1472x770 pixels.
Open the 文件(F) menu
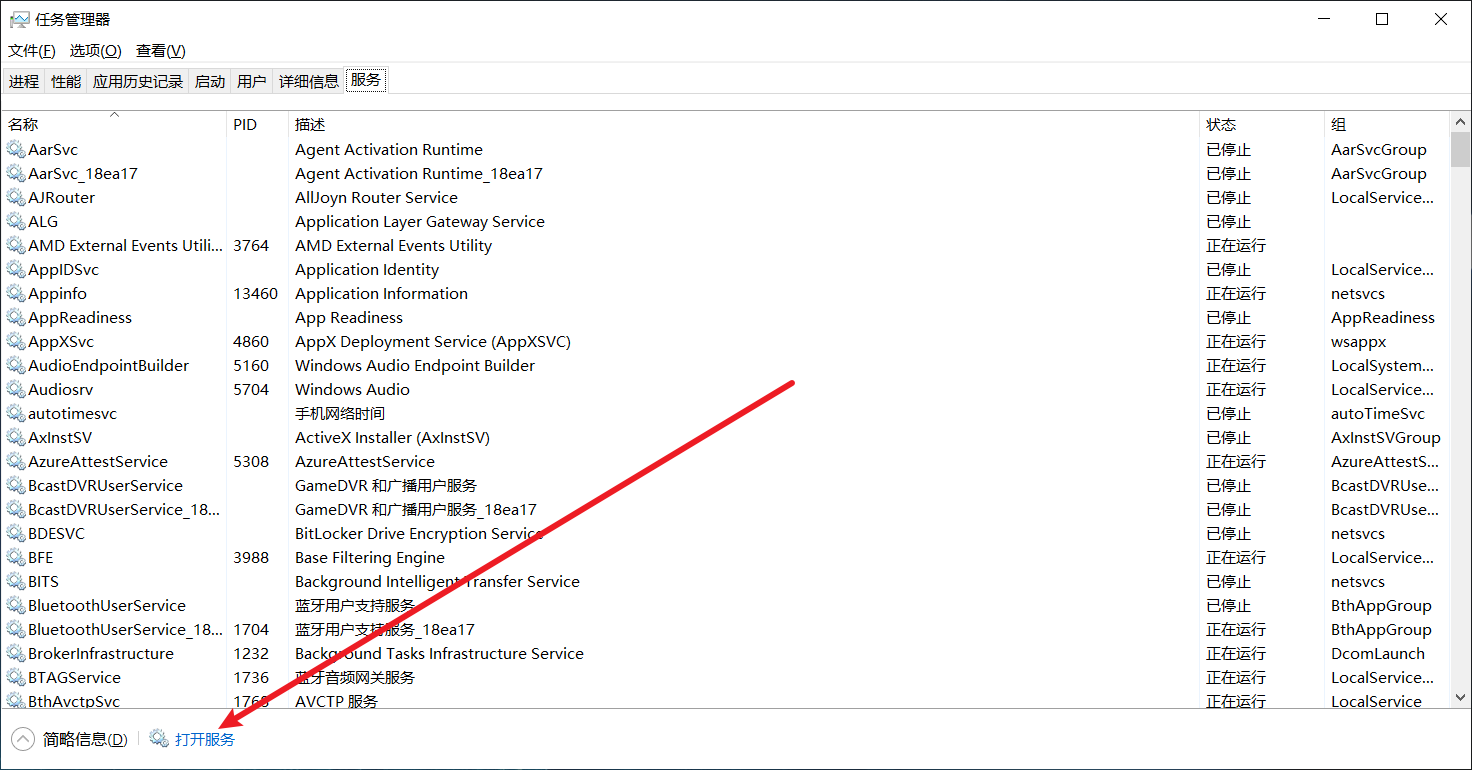point(32,51)
